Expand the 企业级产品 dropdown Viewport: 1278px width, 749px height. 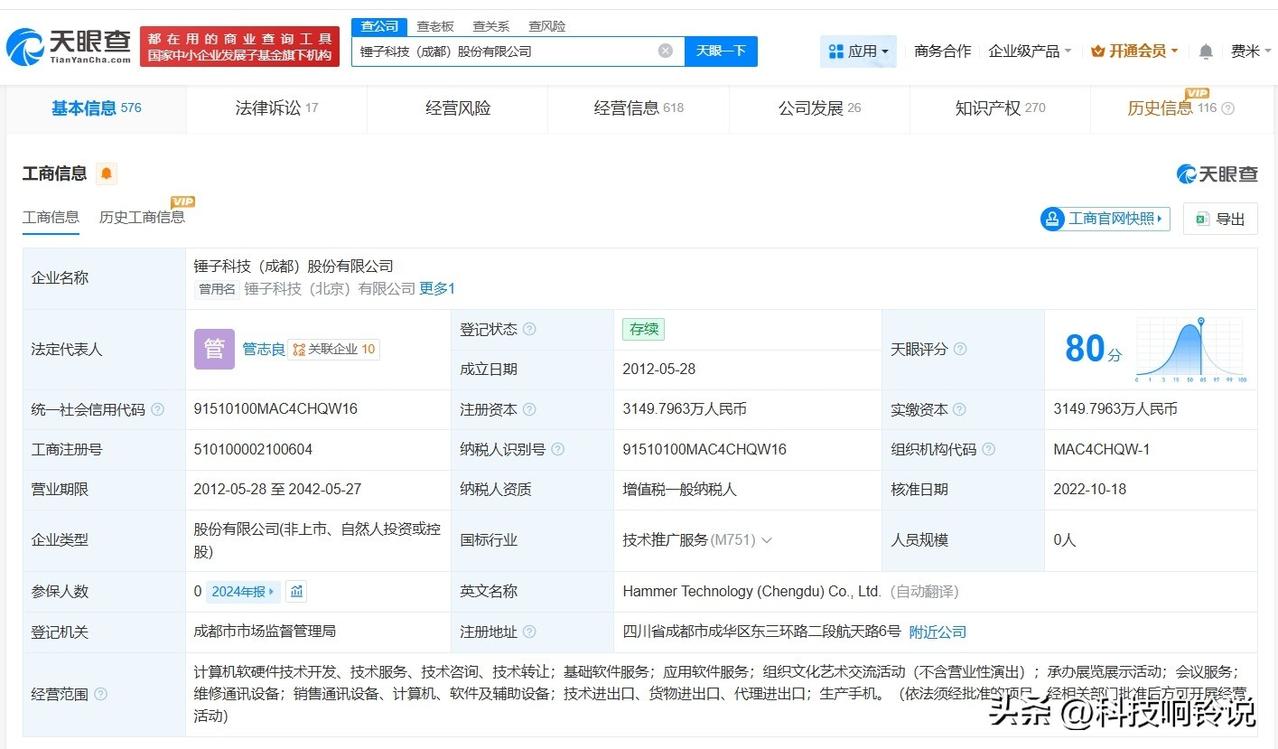click(1030, 51)
